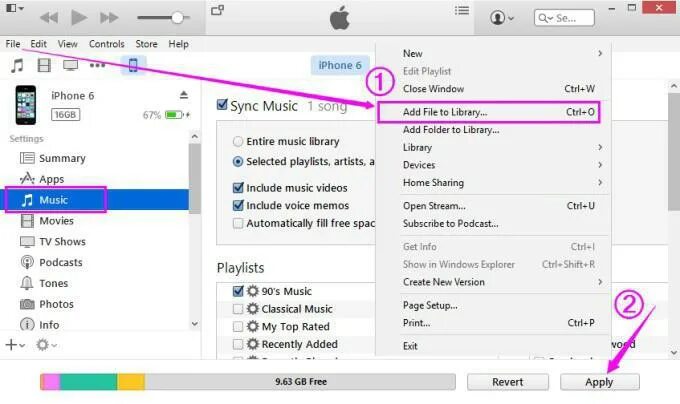Toggle the Sync Music checkbox
This screenshot has height=404, width=680.
tap(222, 105)
